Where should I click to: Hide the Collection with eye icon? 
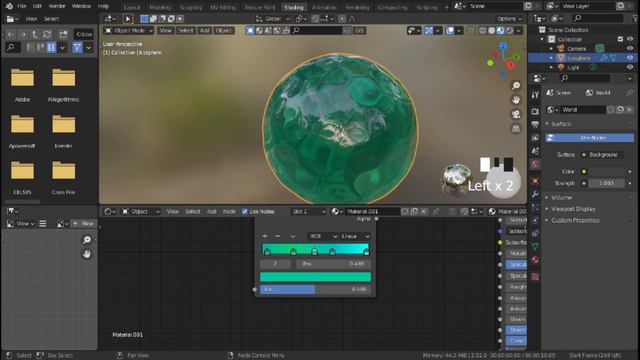pos(630,39)
